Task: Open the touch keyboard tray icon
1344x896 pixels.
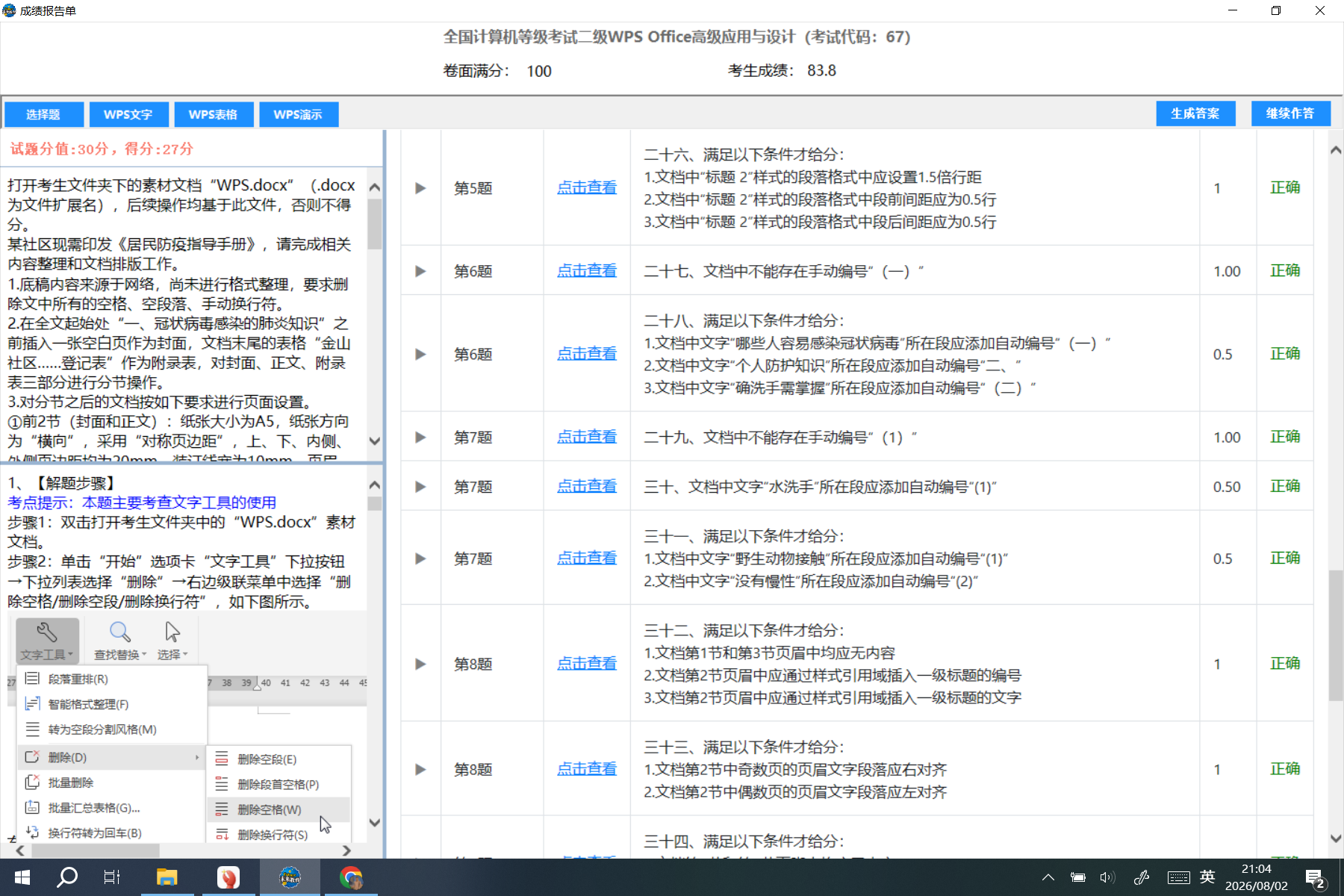Action: click(1179, 877)
